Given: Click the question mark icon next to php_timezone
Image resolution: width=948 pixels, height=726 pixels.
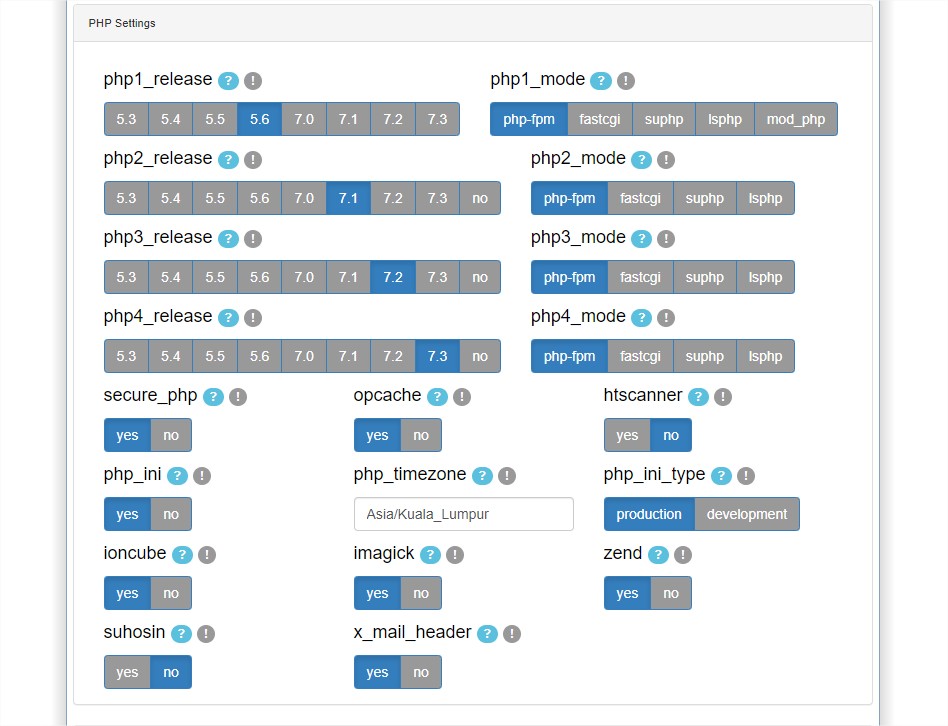Looking at the screenshot, I should point(482,476).
